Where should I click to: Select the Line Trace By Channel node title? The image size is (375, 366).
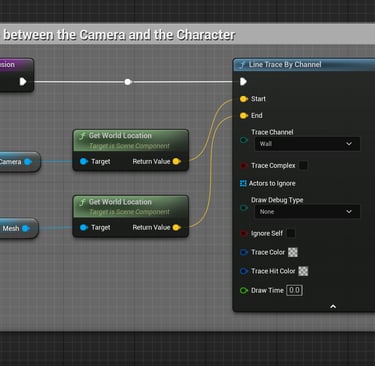(x=285, y=65)
